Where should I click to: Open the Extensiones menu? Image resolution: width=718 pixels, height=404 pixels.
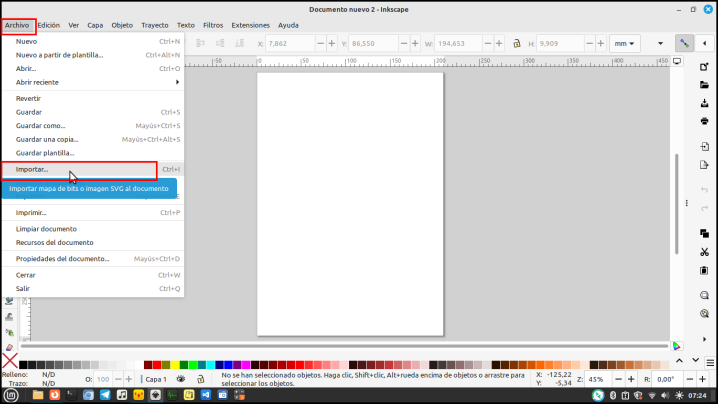(250, 25)
